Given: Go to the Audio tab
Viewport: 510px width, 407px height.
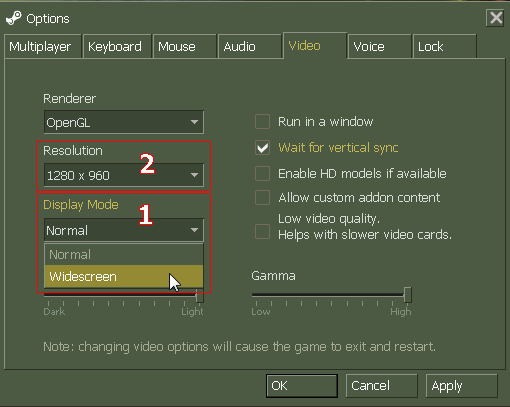Looking at the screenshot, I should [249, 46].
